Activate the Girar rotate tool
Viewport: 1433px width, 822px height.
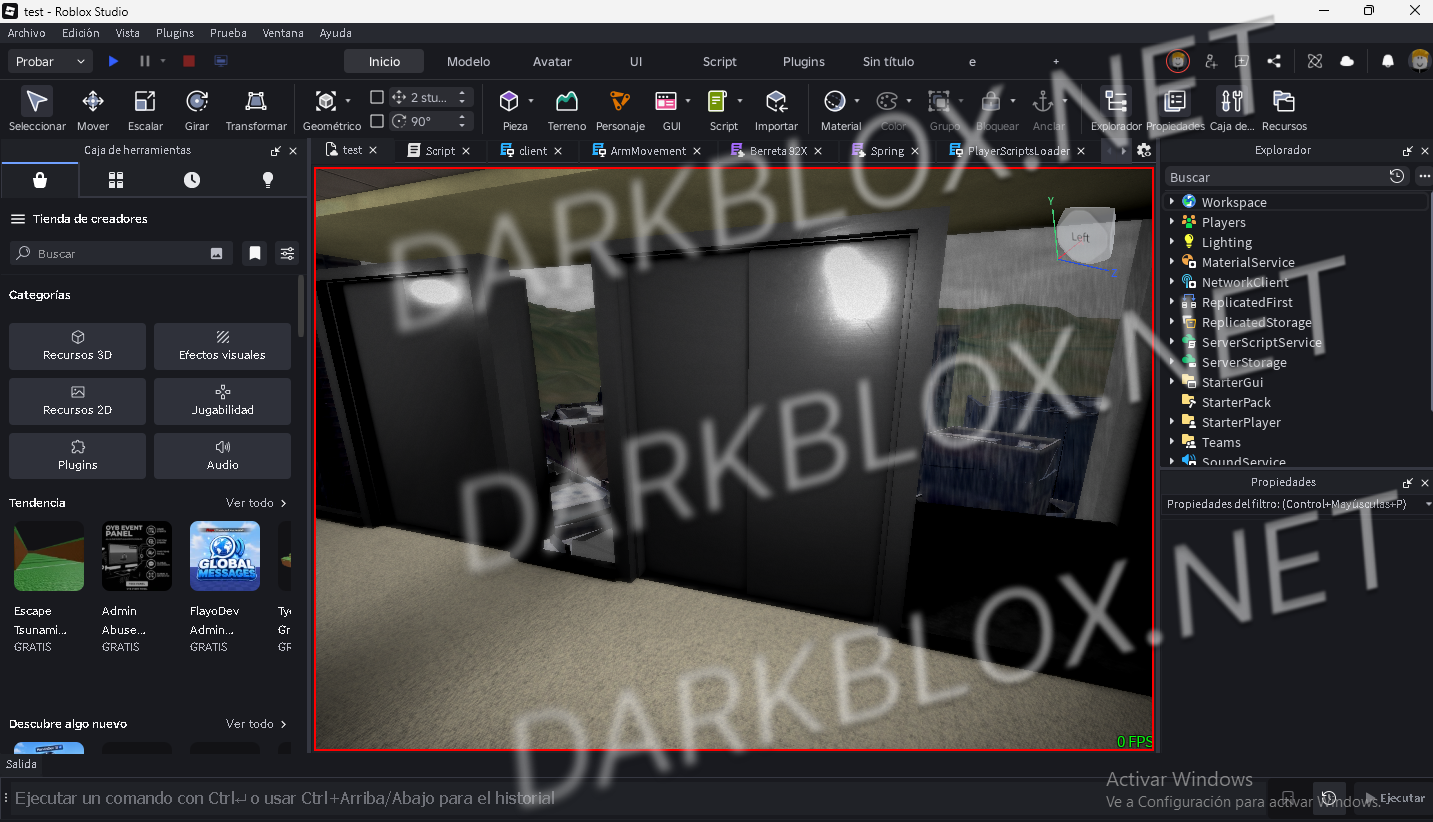[197, 110]
